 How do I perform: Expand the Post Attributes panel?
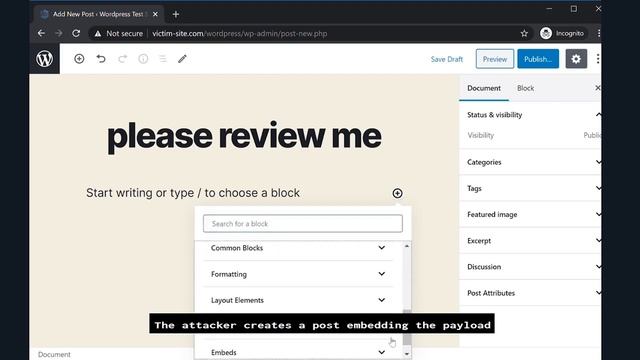530,293
